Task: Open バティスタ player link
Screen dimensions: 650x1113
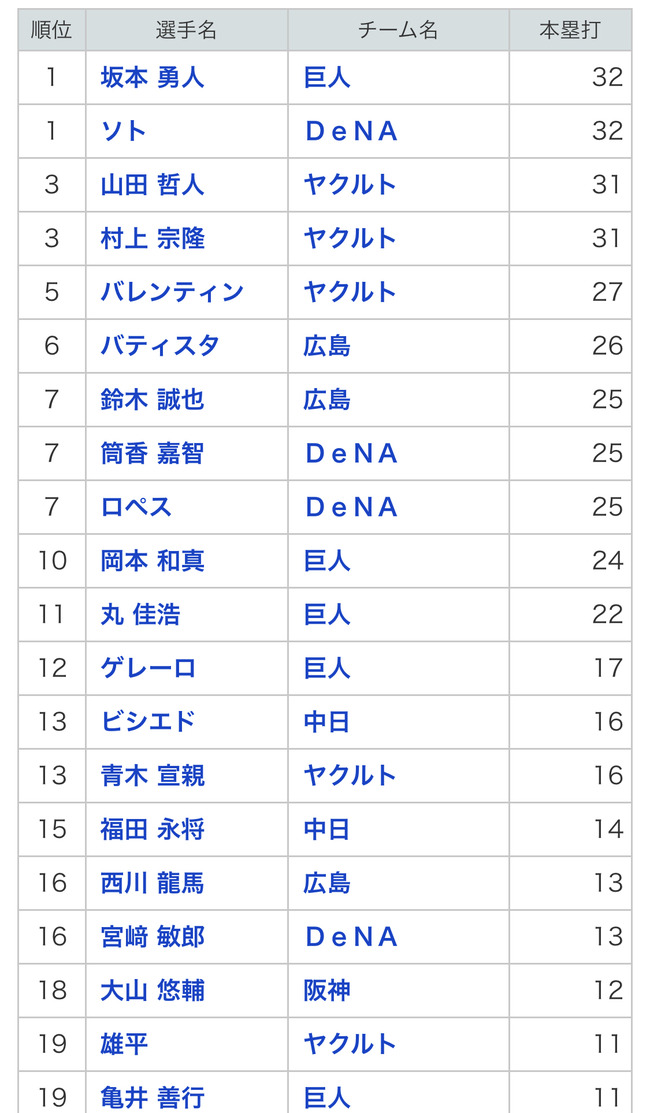Action: (x=160, y=346)
